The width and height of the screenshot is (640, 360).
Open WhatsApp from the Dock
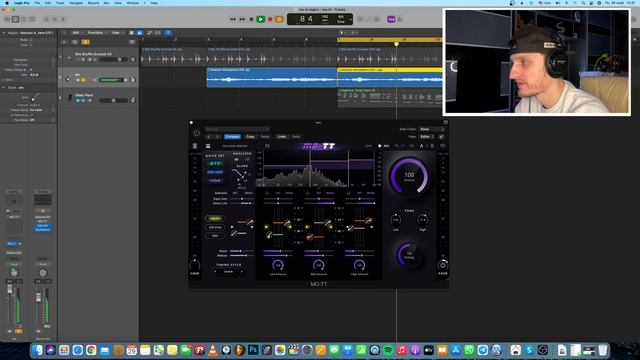click(x=469, y=350)
